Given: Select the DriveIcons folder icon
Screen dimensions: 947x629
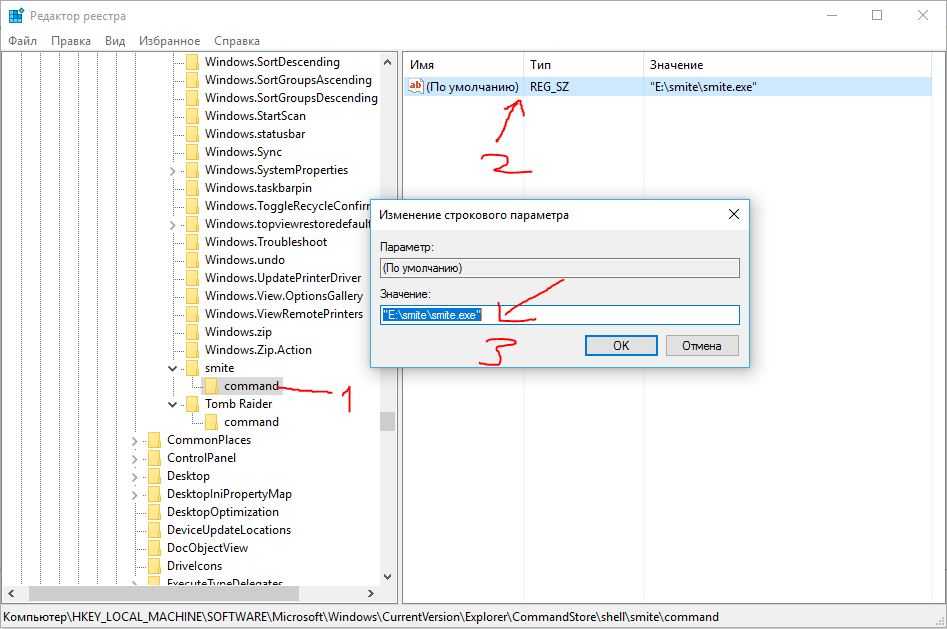Looking at the screenshot, I should coord(154,566).
